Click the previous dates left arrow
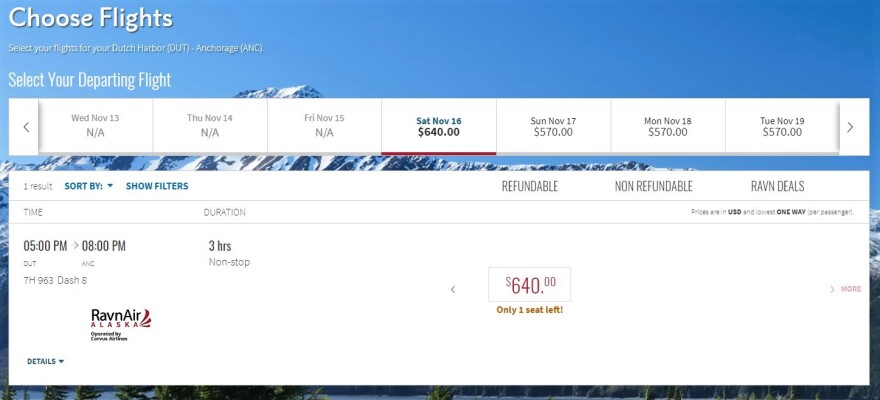Screen dimensions: 880x400 pyautogui.click(x=26, y=127)
